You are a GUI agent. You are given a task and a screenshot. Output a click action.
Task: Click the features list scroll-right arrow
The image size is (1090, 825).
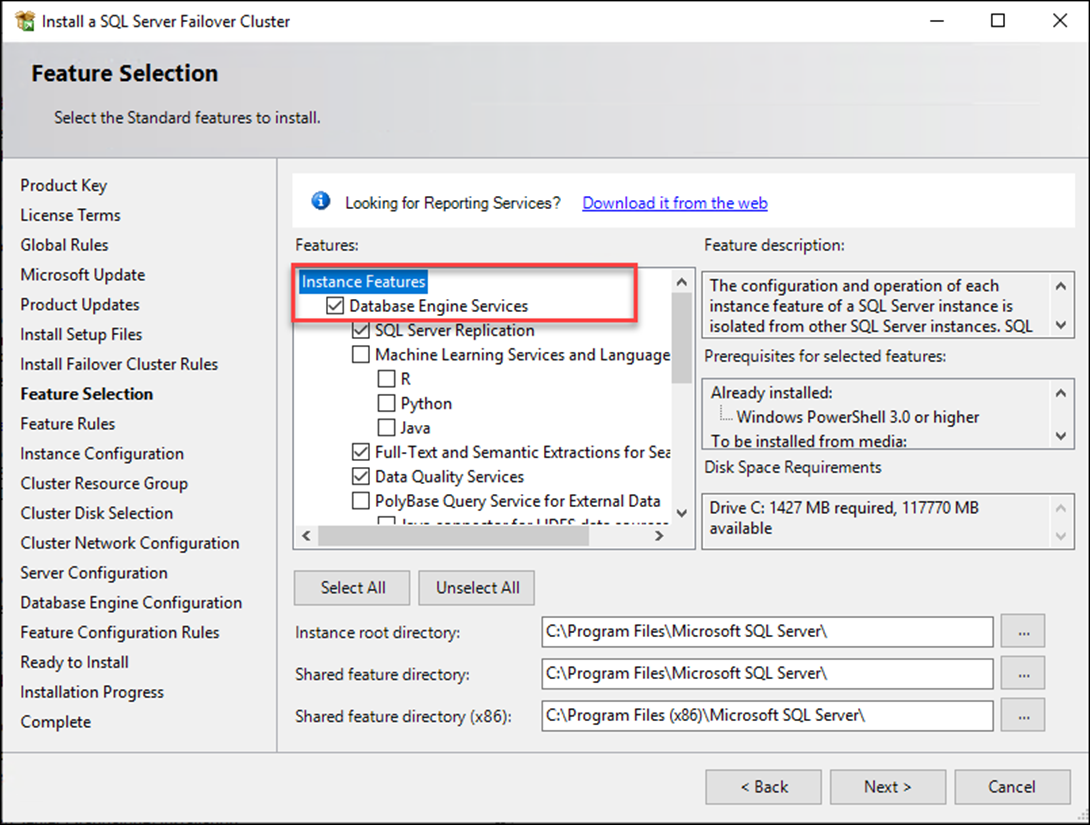[659, 535]
